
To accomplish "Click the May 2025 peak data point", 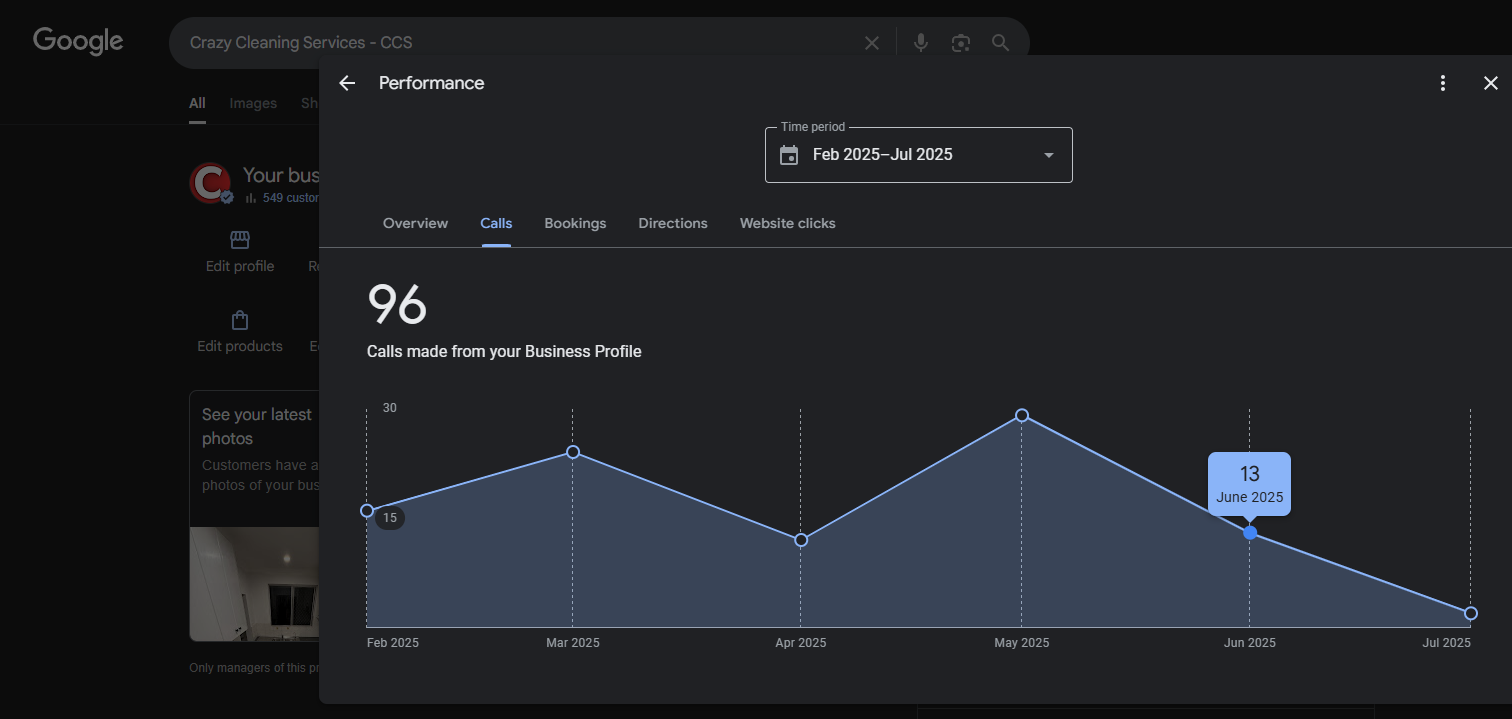I will tap(1022, 415).
